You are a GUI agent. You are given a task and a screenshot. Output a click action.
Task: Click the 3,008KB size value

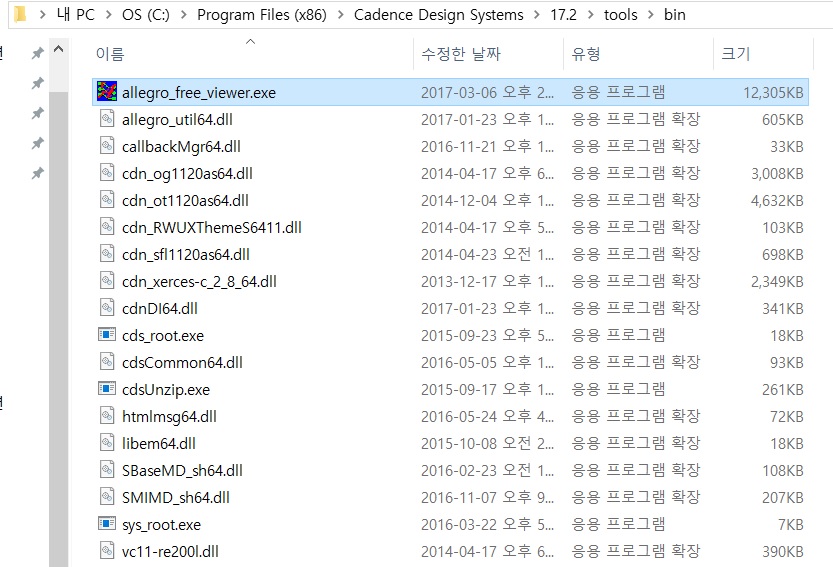point(777,174)
